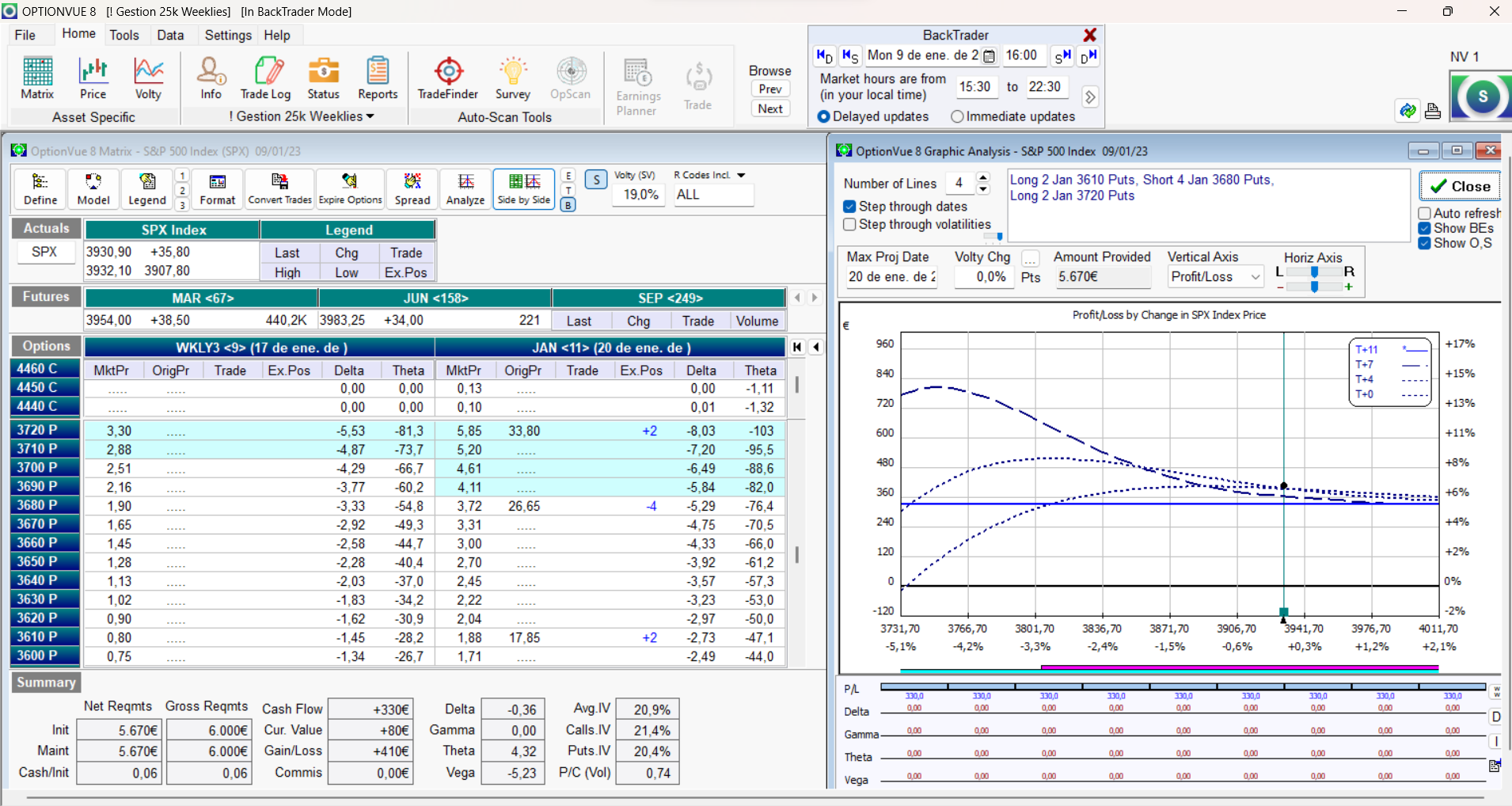Screen dimensions: 1512x806
Task: Click the Browse Next button
Action: (770, 109)
